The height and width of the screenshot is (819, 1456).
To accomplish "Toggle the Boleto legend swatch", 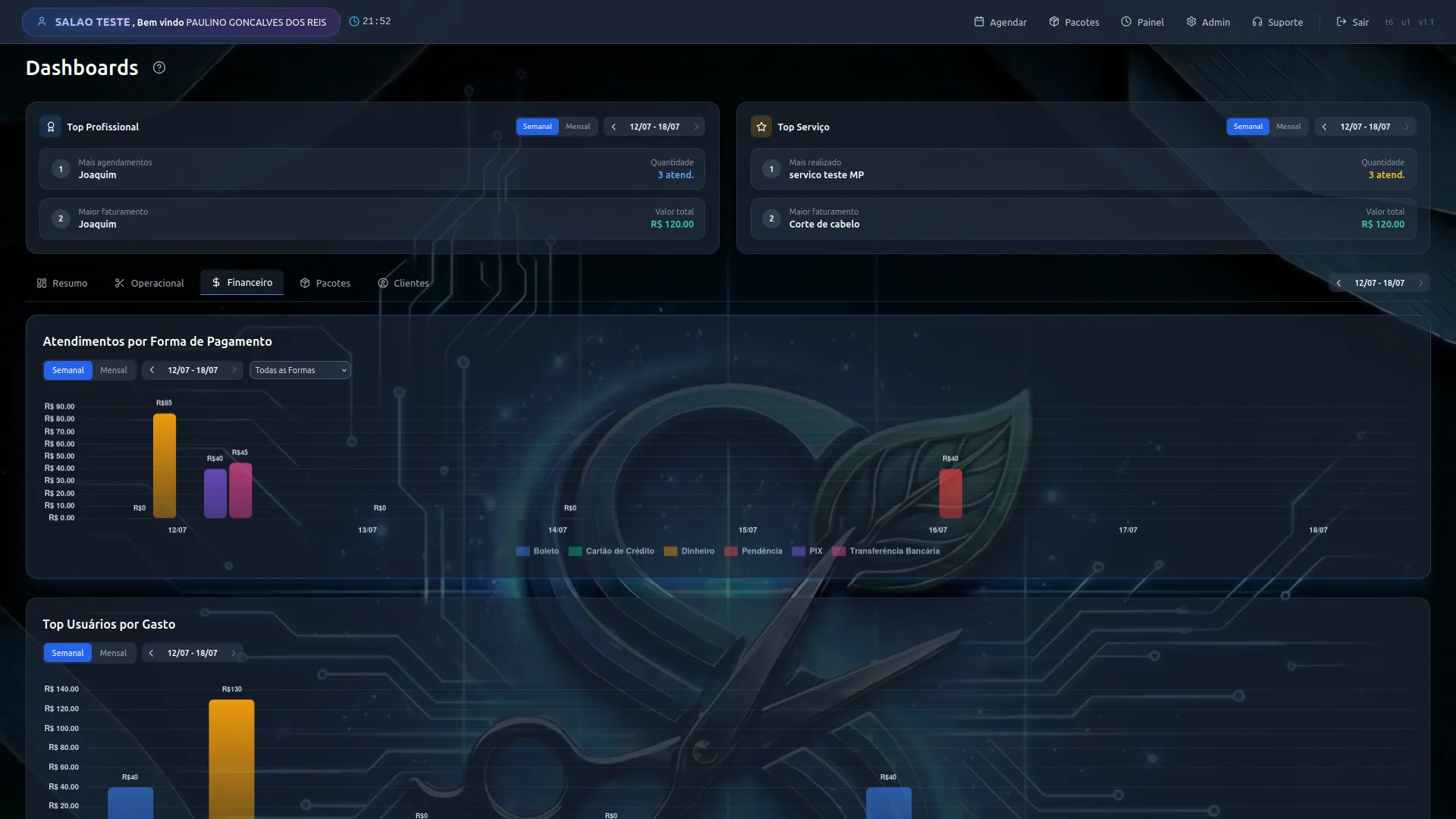I will click(x=522, y=551).
